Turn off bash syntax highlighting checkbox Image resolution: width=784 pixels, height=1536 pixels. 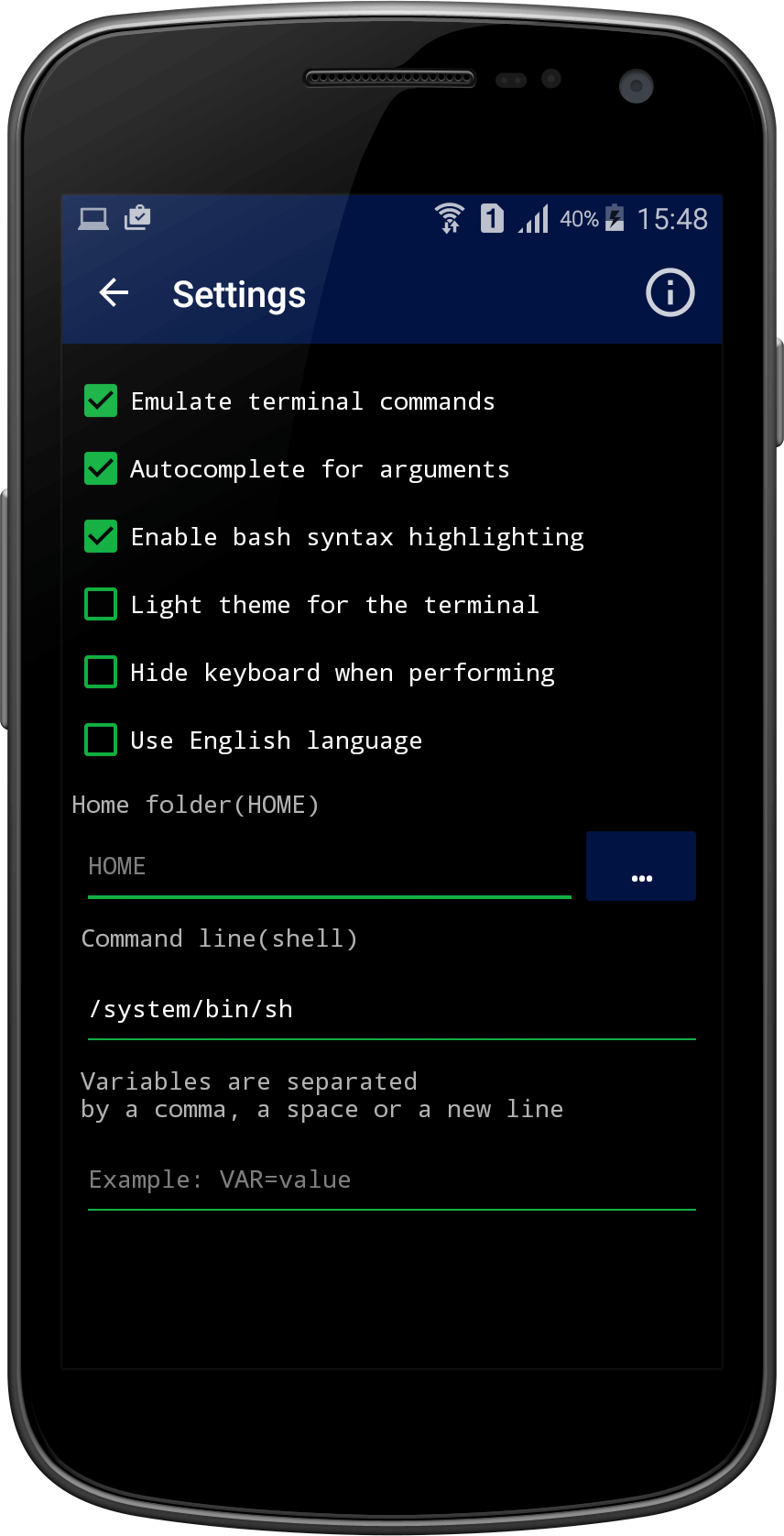tap(101, 537)
